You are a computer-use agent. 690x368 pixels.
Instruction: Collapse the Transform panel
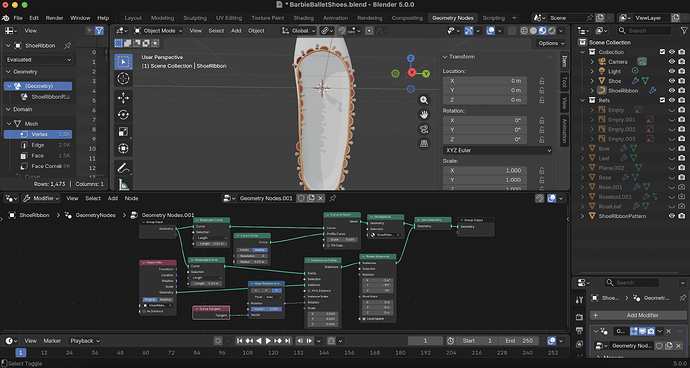pyautogui.click(x=445, y=57)
